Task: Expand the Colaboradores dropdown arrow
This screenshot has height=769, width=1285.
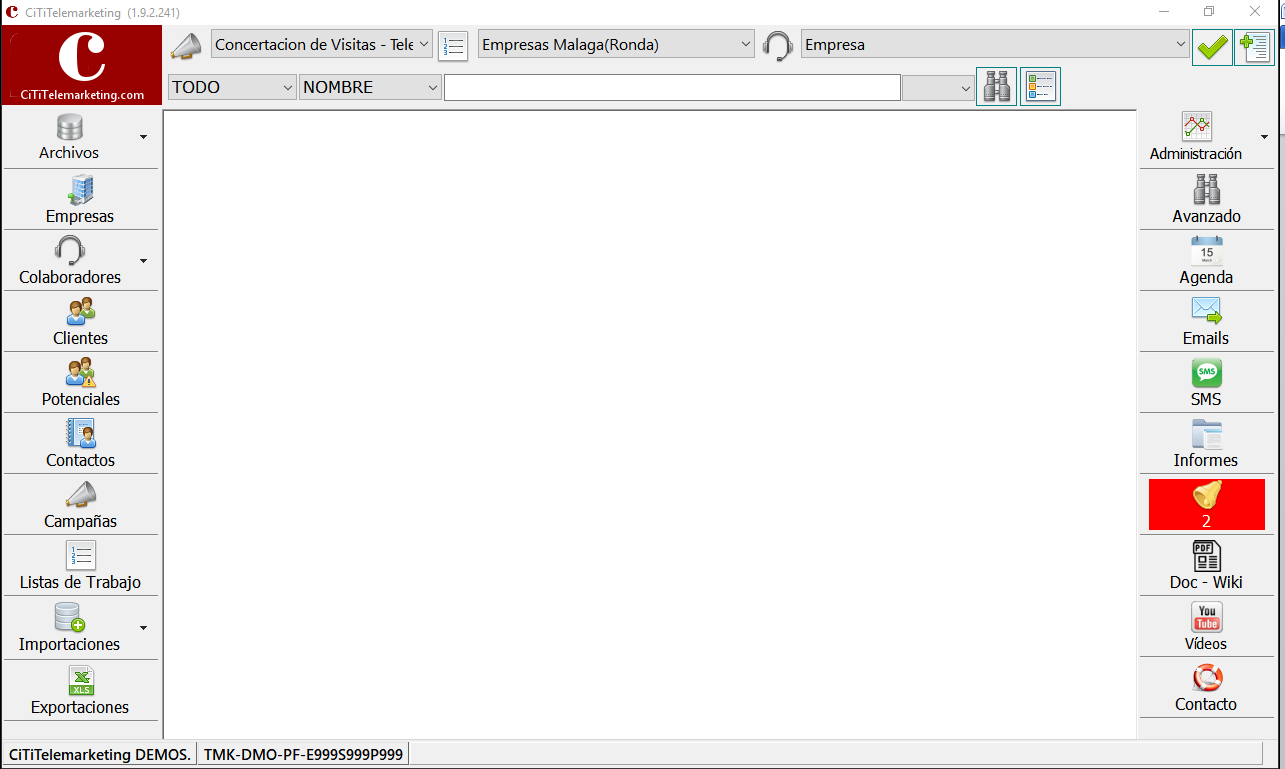Action: point(143,261)
